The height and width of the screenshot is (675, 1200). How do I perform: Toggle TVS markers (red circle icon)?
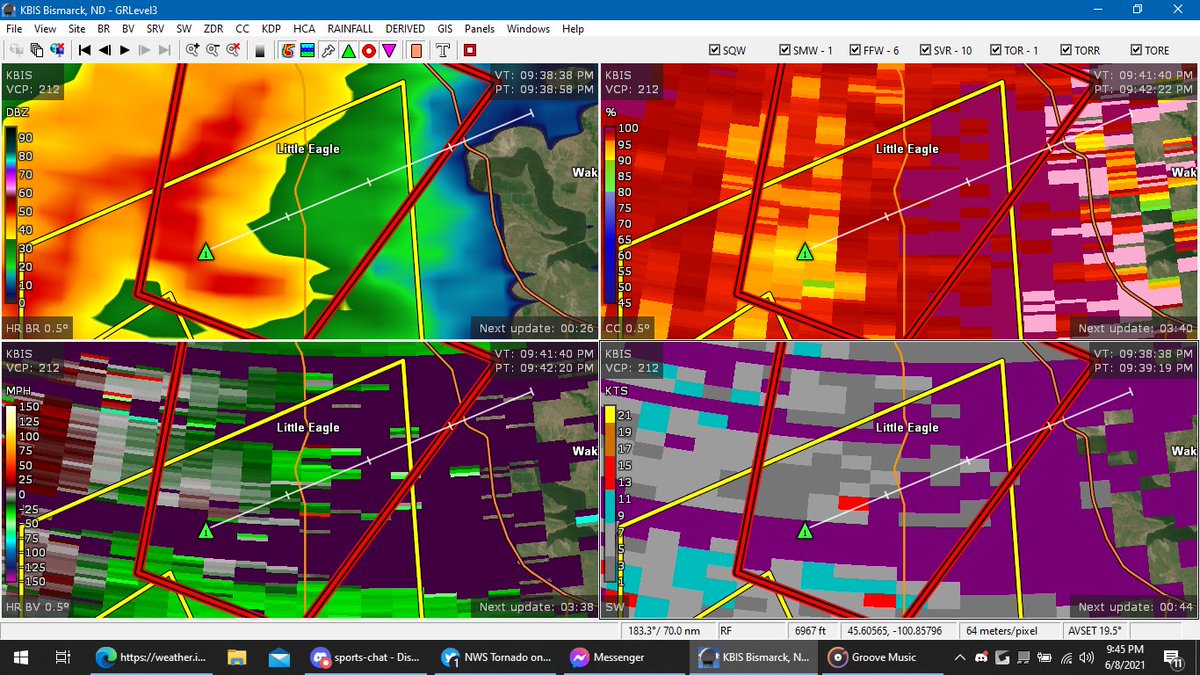[368, 50]
